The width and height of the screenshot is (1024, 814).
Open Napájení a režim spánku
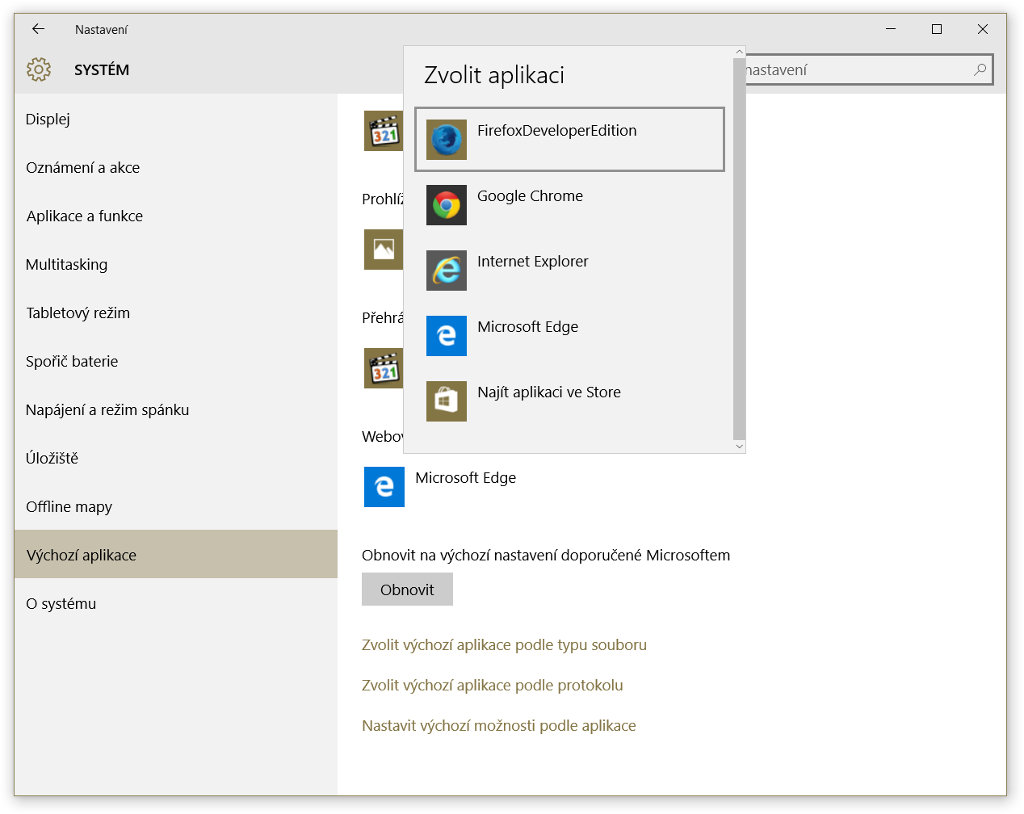tap(176, 410)
